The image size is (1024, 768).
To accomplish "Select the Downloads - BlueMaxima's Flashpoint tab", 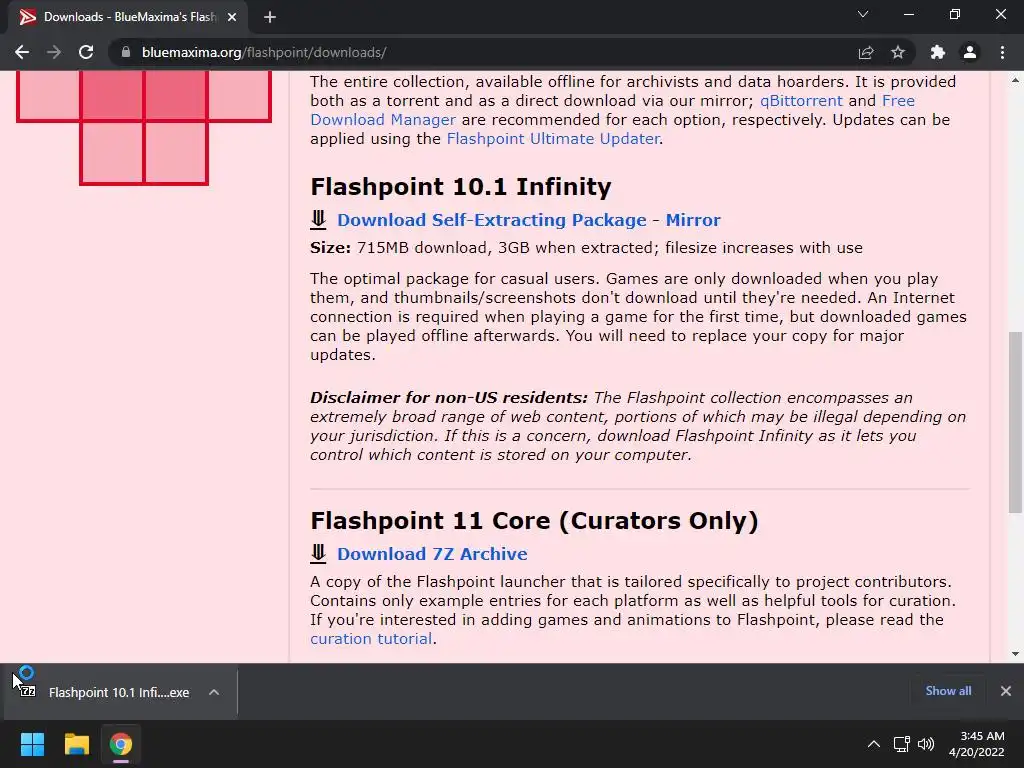I will [128, 17].
